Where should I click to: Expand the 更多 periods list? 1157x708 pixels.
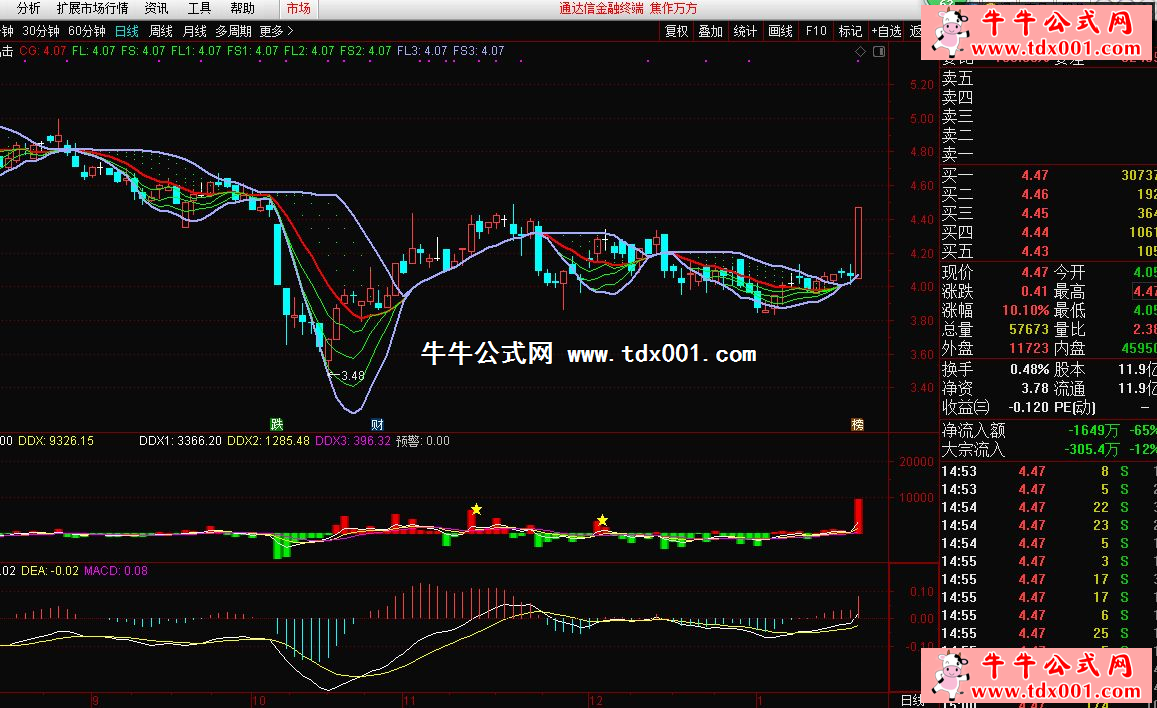[x=271, y=31]
